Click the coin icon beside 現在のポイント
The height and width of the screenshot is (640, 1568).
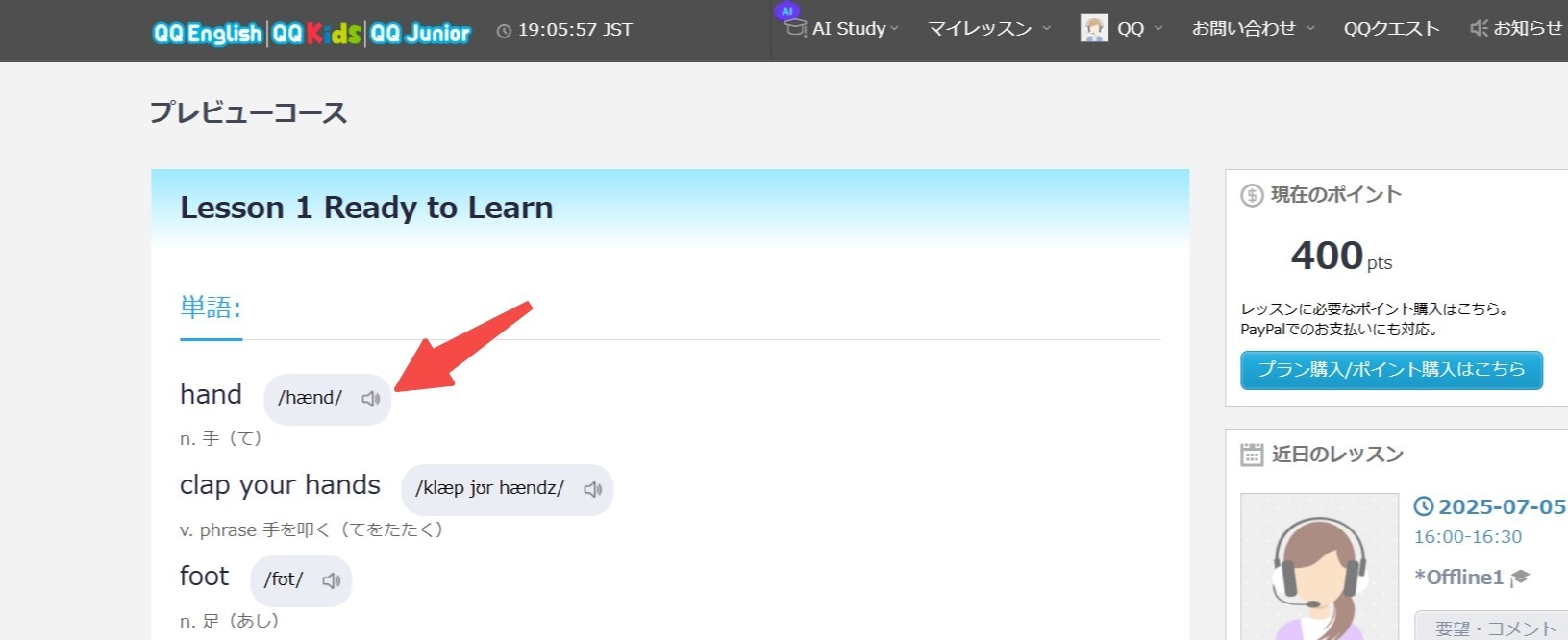pyautogui.click(x=1252, y=196)
